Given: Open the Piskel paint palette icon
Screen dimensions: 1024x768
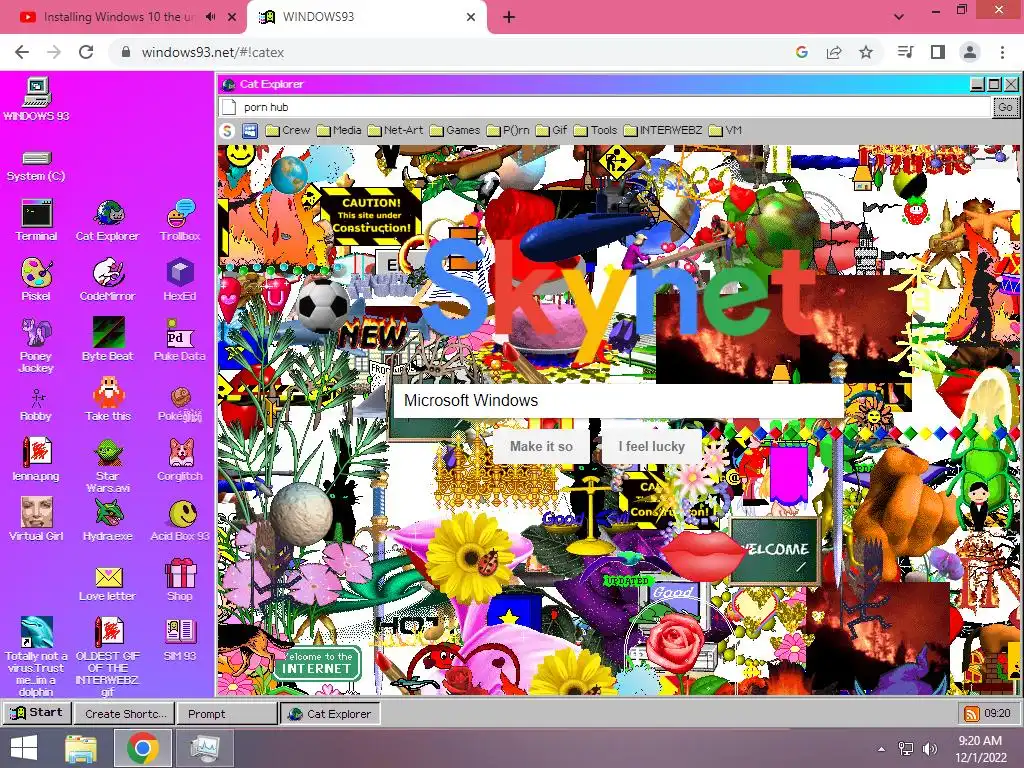Looking at the screenshot, I should coord(36,280).
